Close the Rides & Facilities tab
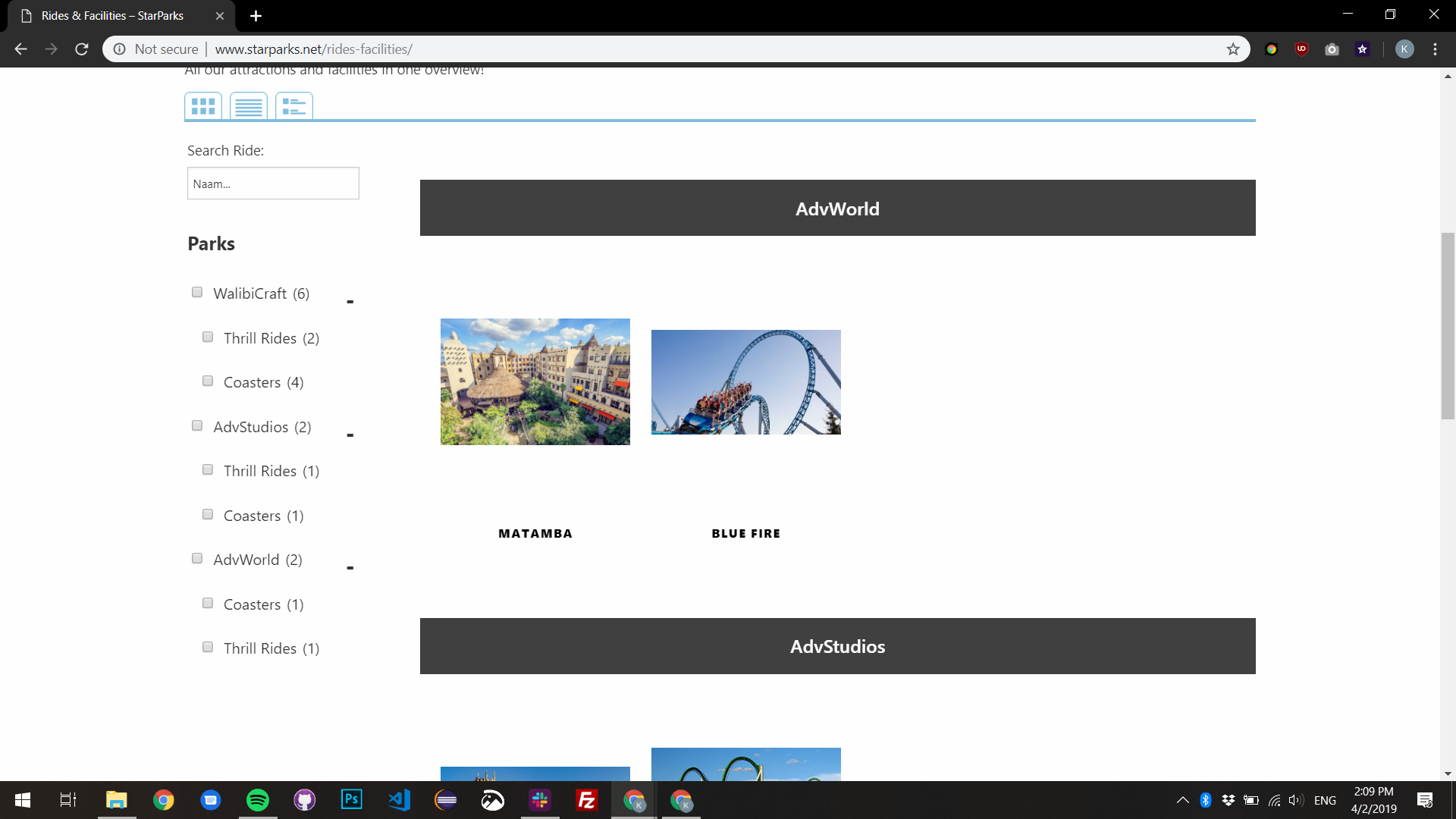The width and height of the screenshot is (1456, 819). (220, 16)
